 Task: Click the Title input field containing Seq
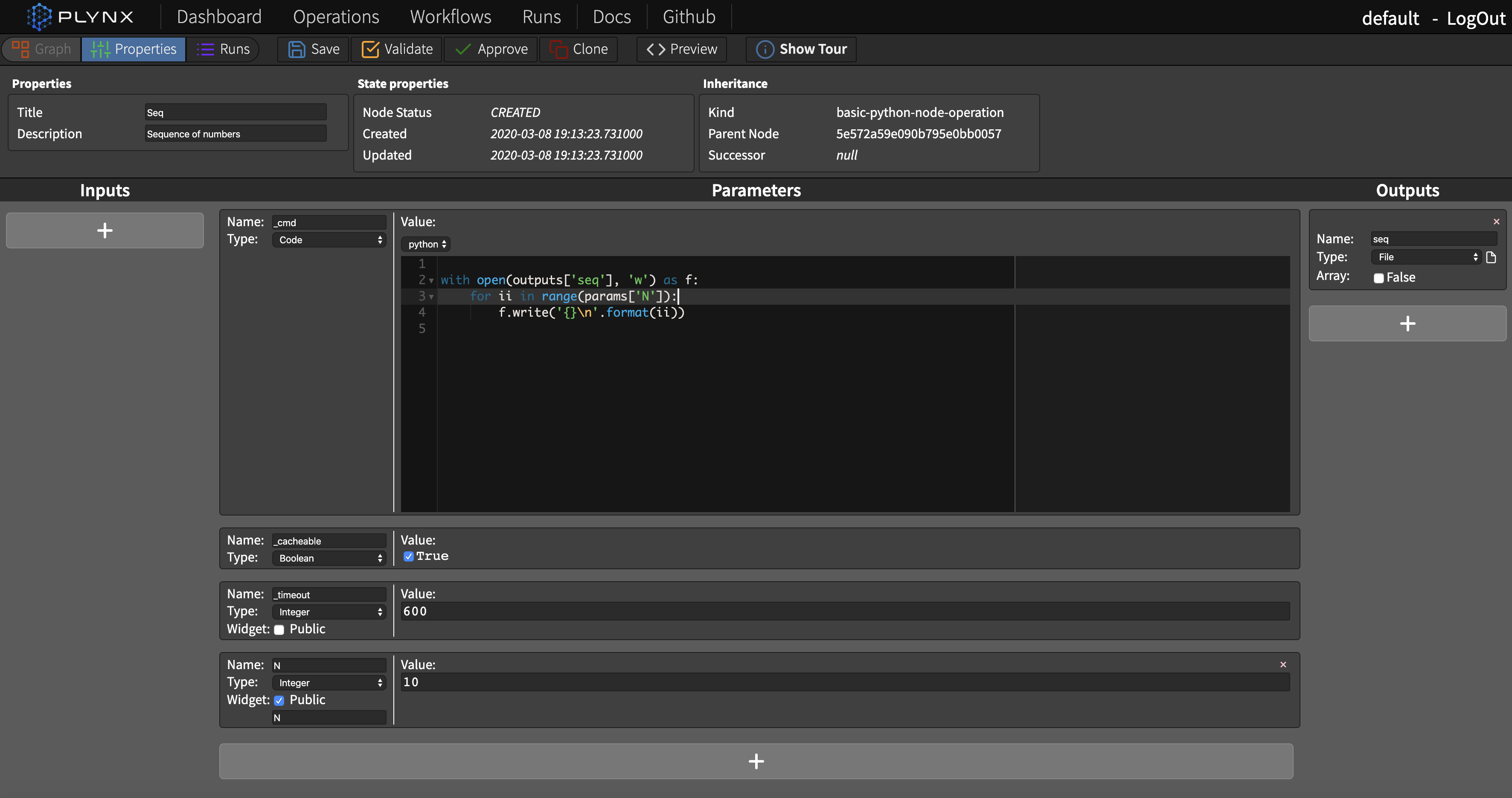click(x=236, y=112)
